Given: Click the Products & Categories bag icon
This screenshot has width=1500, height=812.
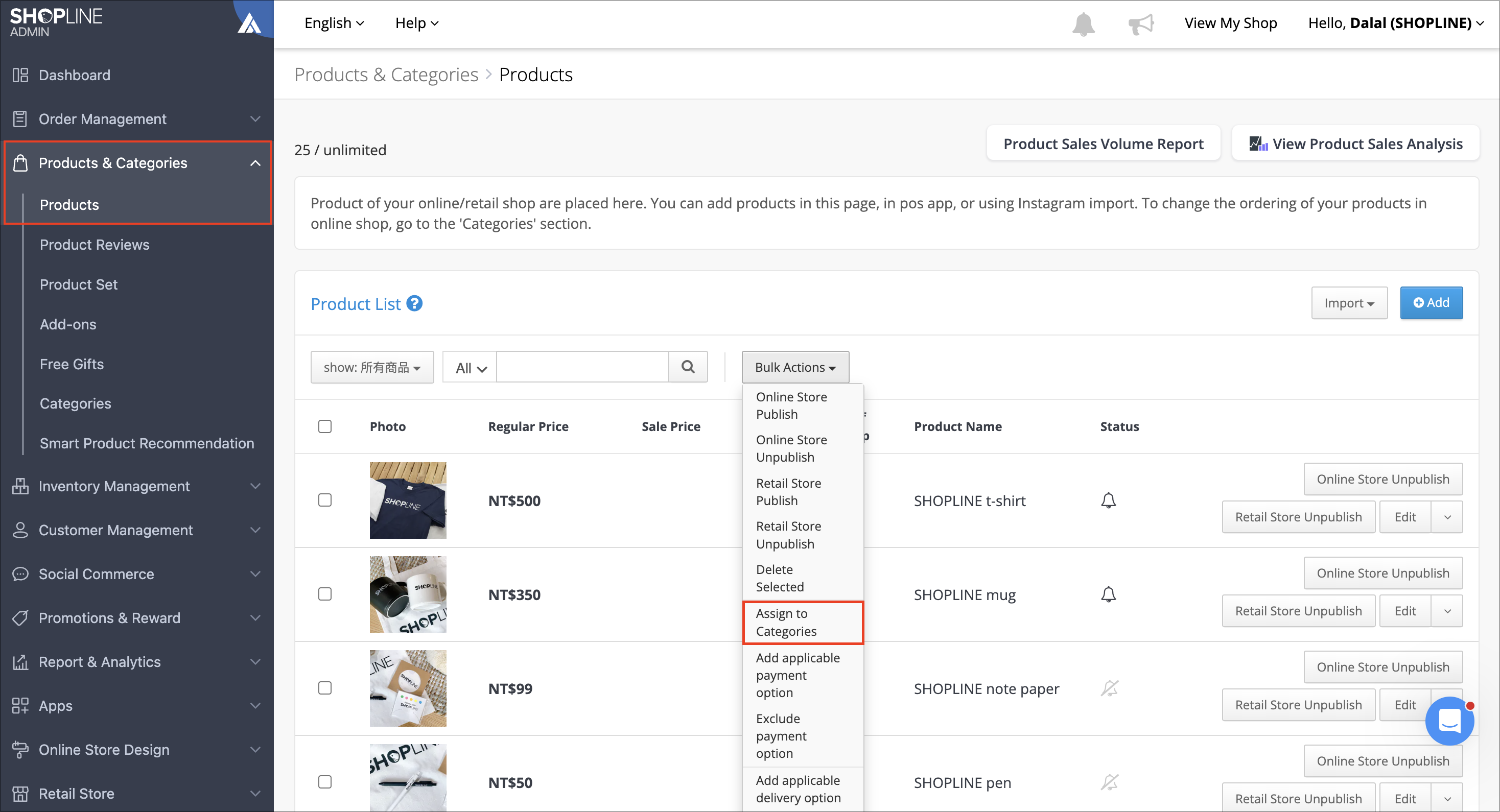Looking at the screenshot, I should [20, 163].
